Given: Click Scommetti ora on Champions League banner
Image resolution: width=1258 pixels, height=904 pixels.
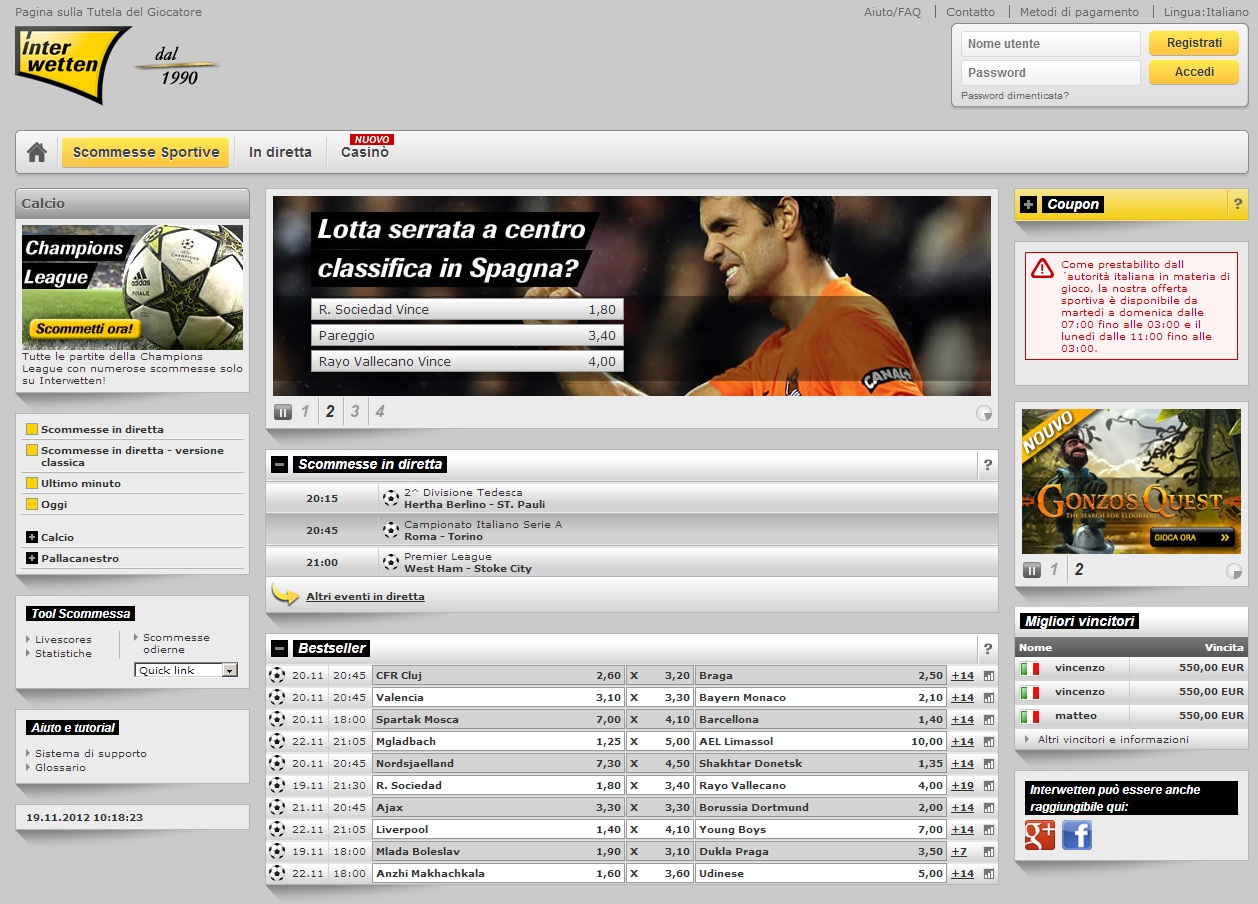Looking at the screenshot, I should coord(84,328).
